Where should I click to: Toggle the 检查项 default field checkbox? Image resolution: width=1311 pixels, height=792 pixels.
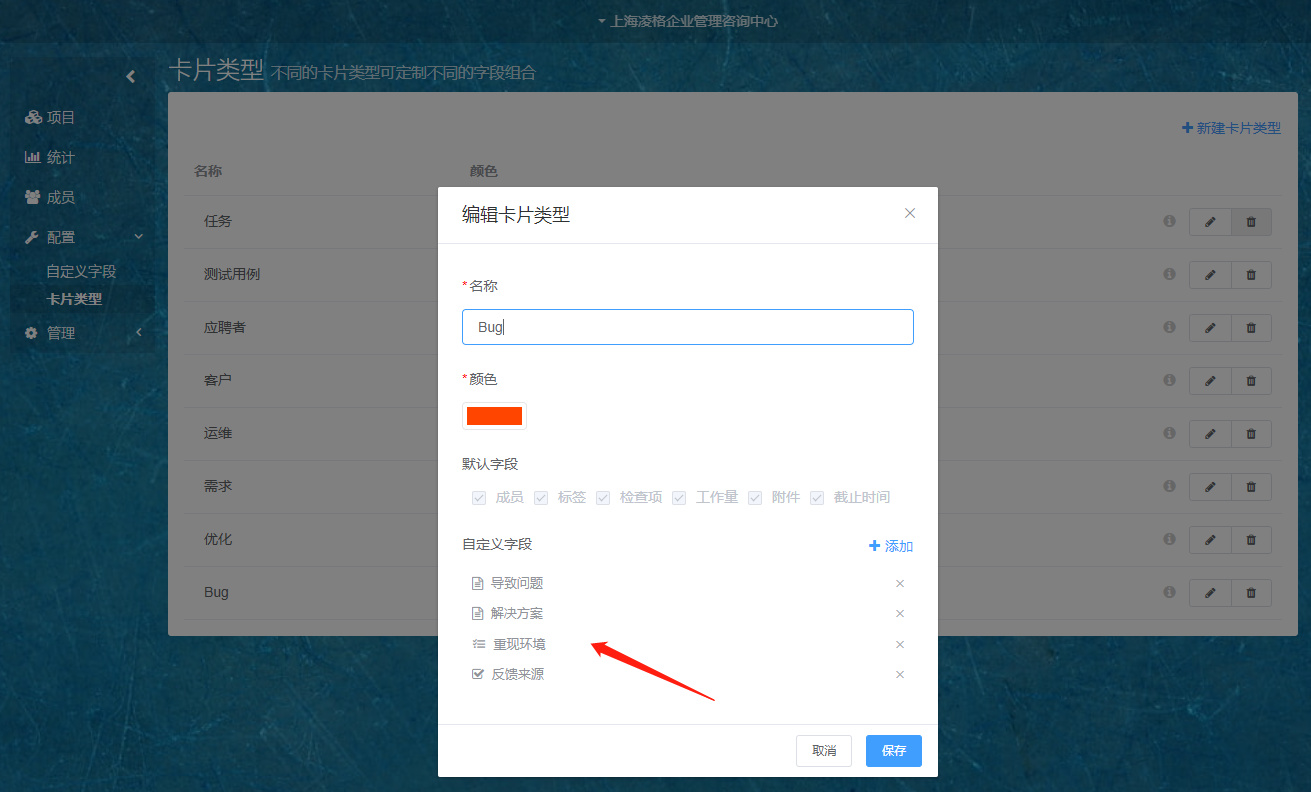tap(603, 498)
